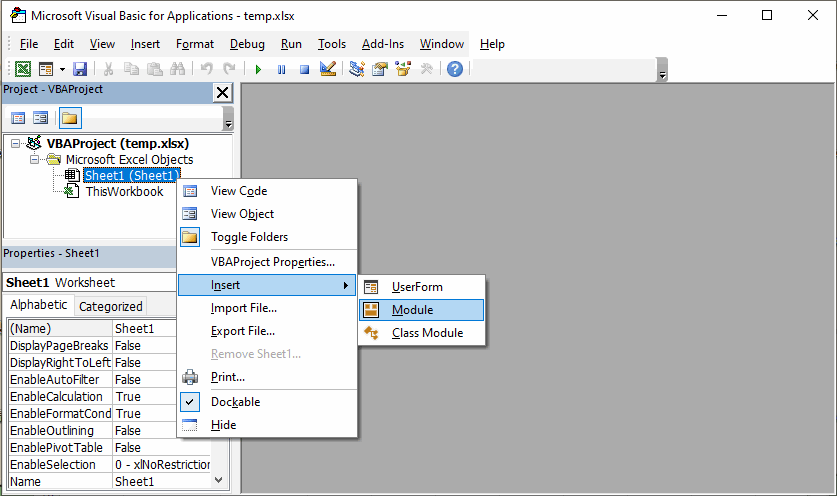Switch to the Categorized properties tab
Viewport: 837px width, 496px height.
(x=110, y=306)
